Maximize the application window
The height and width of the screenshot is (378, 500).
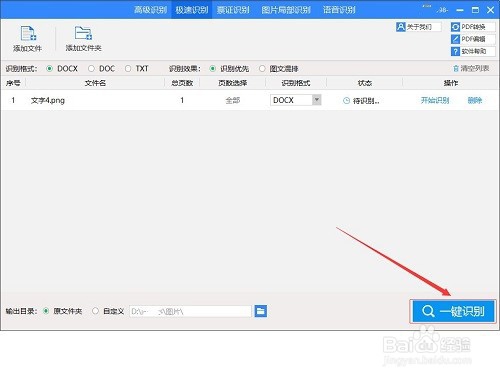(x=475, y=10)
